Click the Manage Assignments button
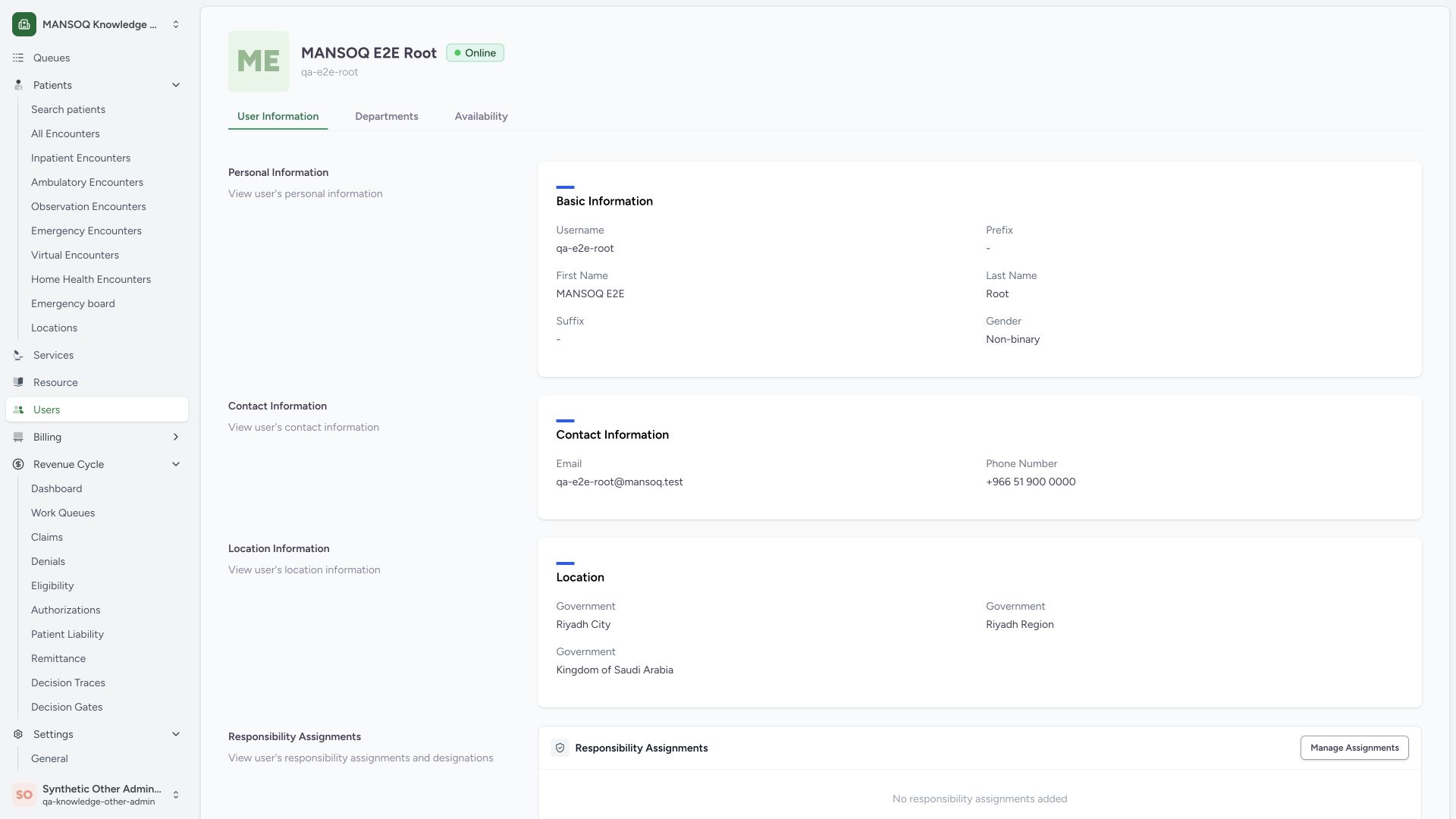This screenshot has width=1456, height=819. pos(1354,748)
